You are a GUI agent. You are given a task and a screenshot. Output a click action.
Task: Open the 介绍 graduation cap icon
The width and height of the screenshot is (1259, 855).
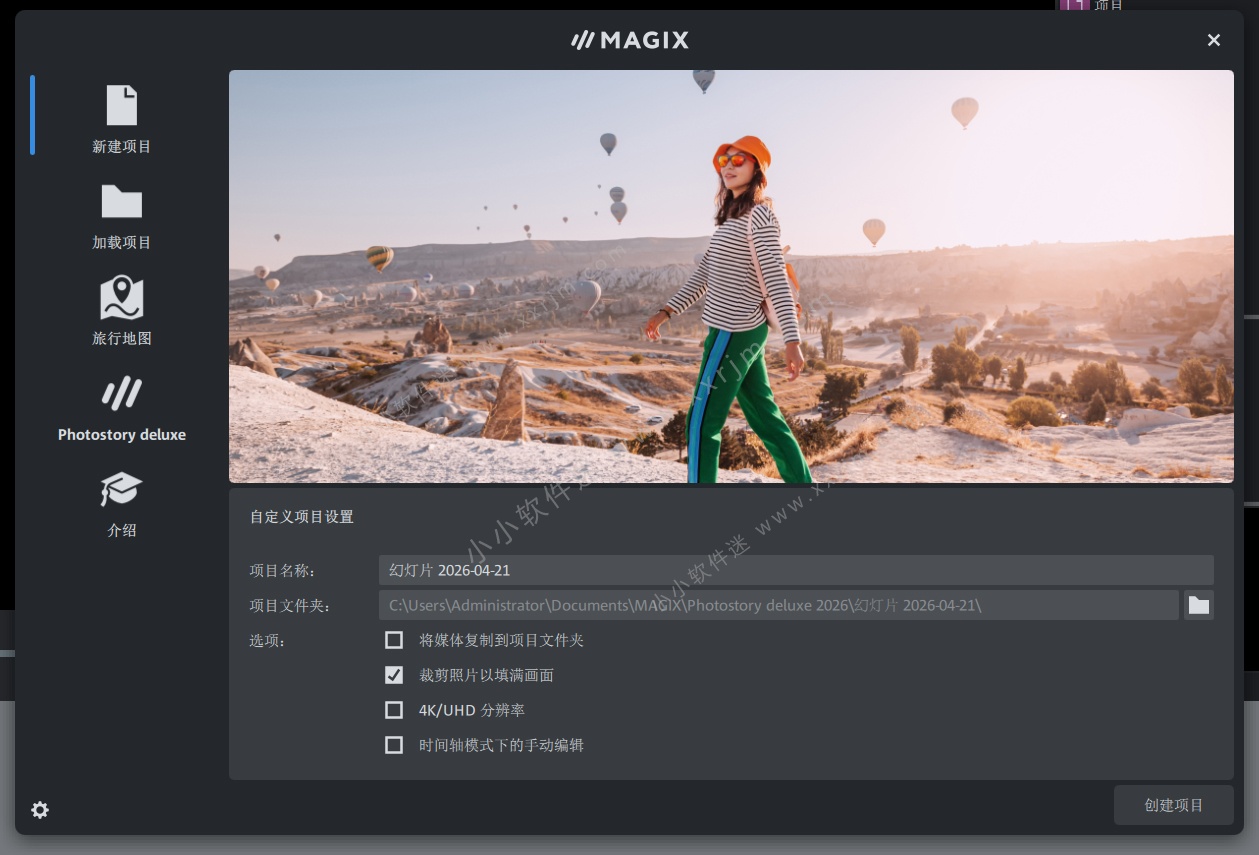pos(121,490)
